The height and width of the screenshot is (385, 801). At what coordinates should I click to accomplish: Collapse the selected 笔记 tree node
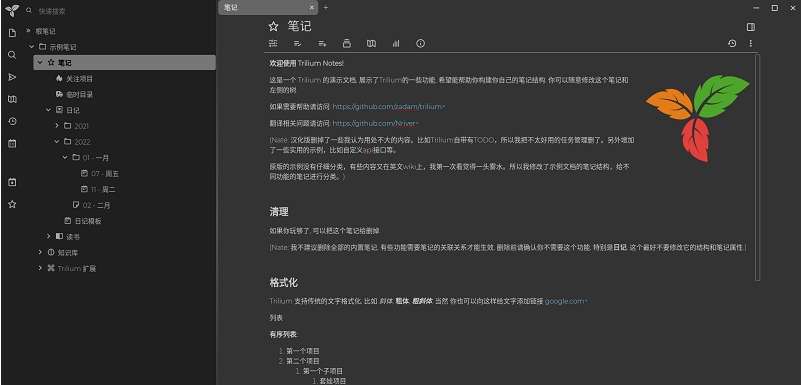(x=40, y=62)
